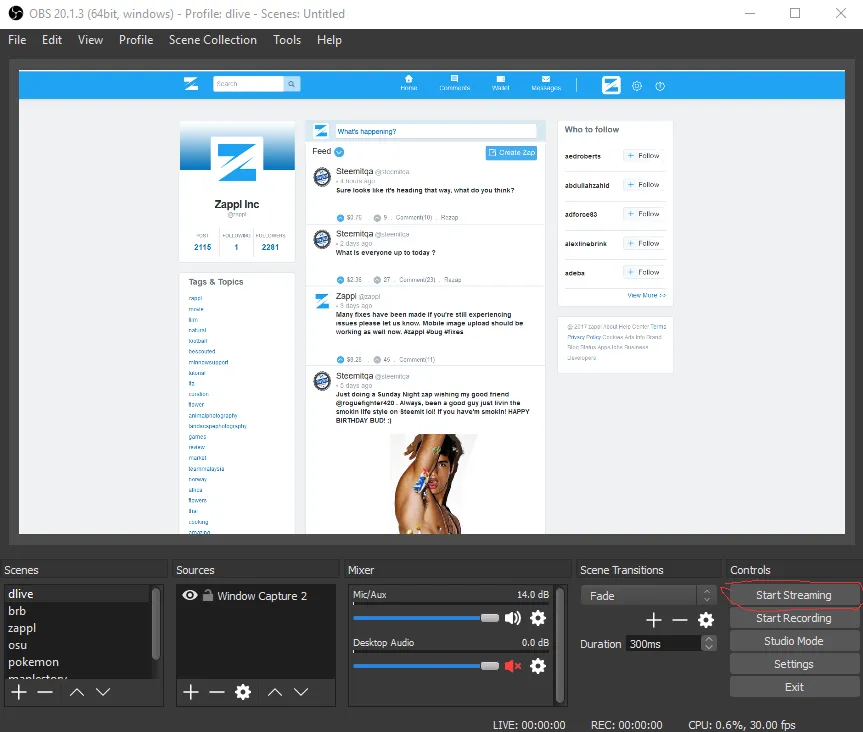Screen dimensions: 863x732
Task: Open OBS Settings button
Action: (793, 664)
